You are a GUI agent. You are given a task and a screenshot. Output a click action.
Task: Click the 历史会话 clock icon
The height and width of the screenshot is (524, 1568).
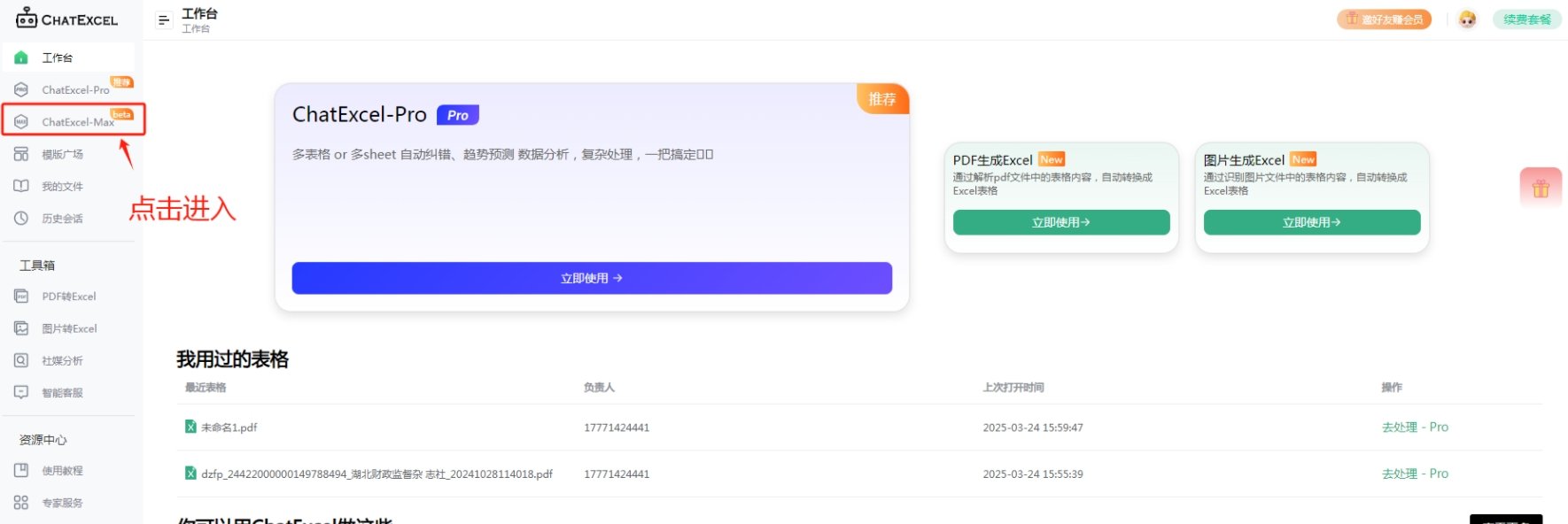coord(21,218)
